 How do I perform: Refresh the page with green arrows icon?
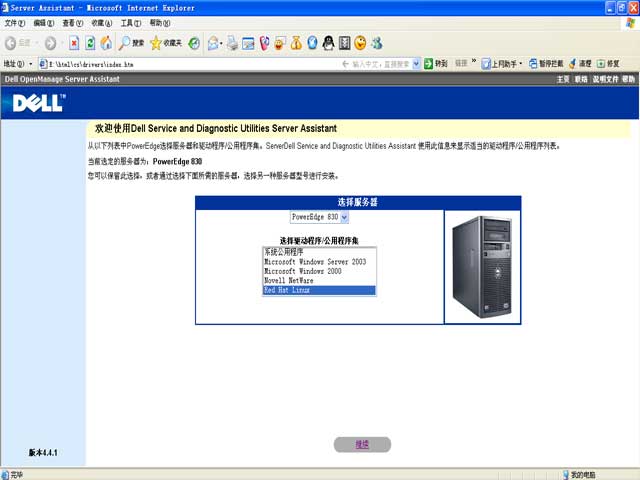point(90,43)
